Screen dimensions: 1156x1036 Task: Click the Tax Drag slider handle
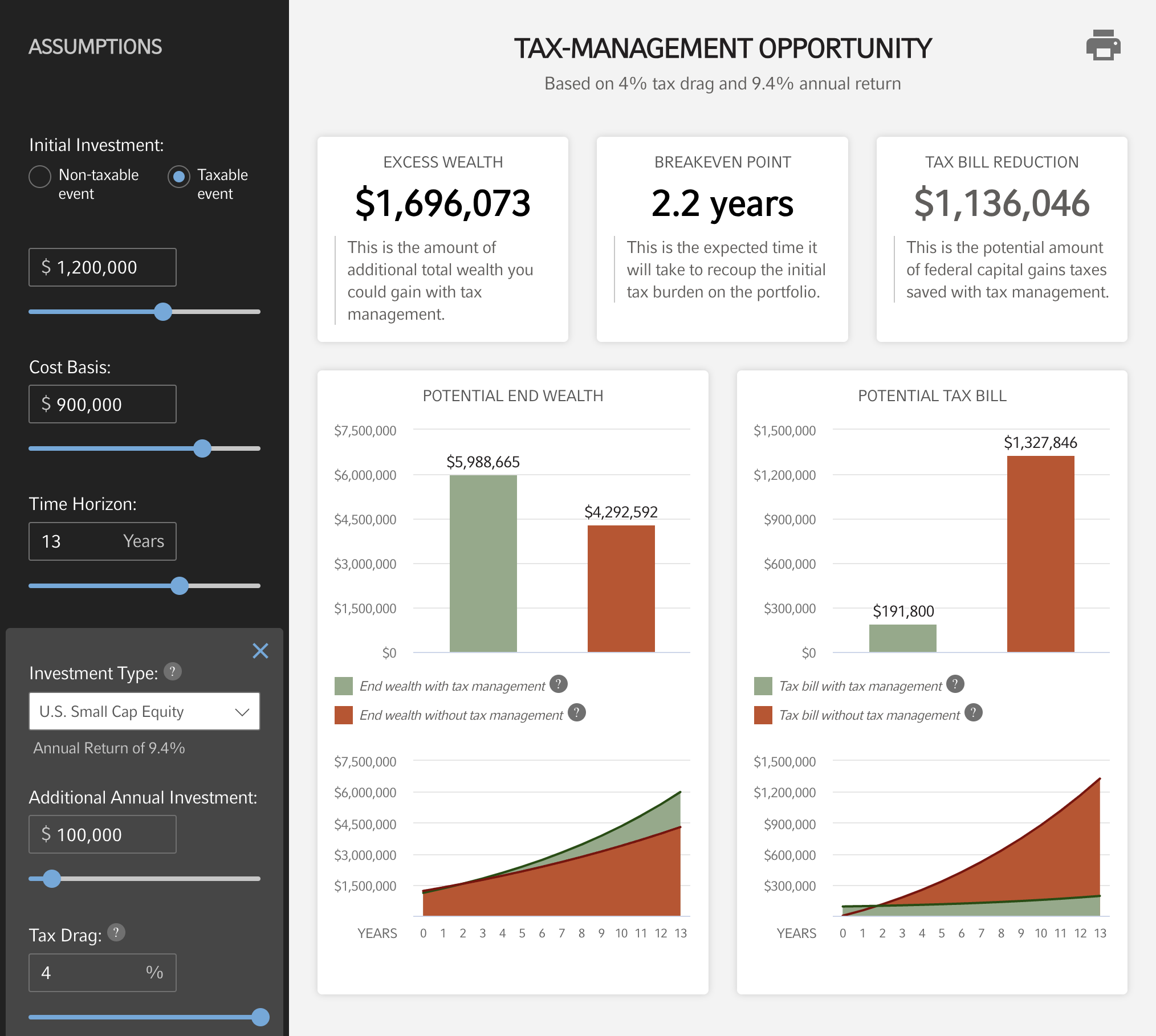point(260,1017)
